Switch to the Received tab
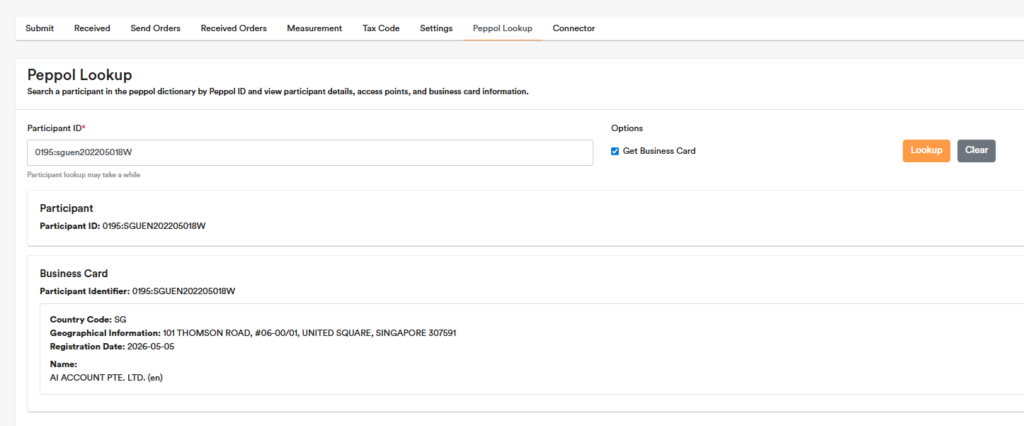Screen dimensions: 1024x426 92,29
